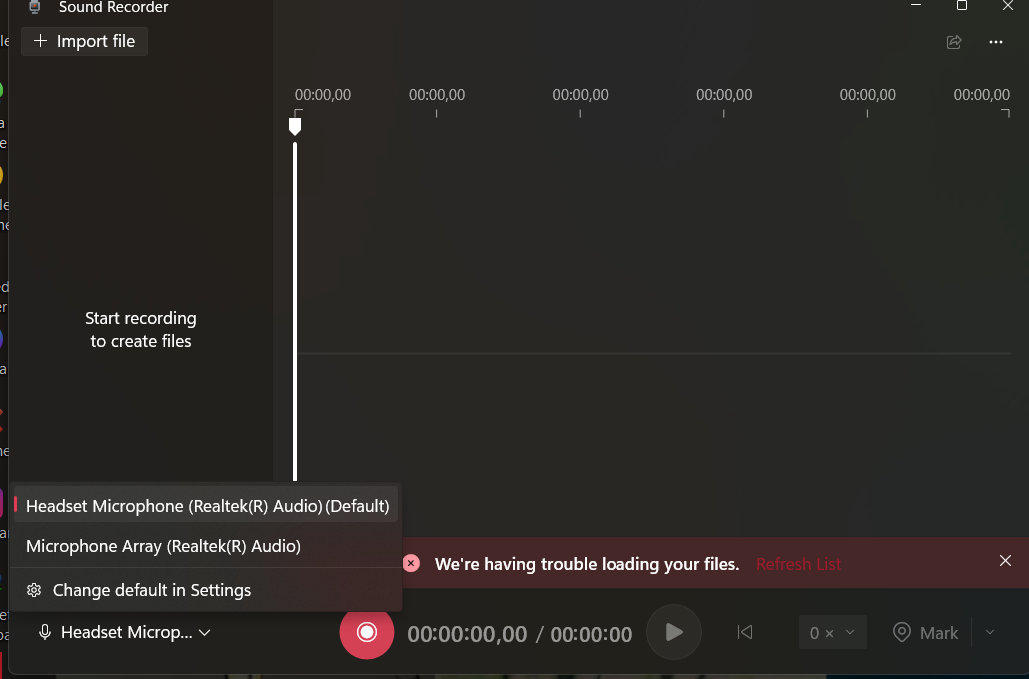Image resolution: width=1029 pixels, height=679 pixels.
Task: Start recording with the red record button
Action: point(366,632)
